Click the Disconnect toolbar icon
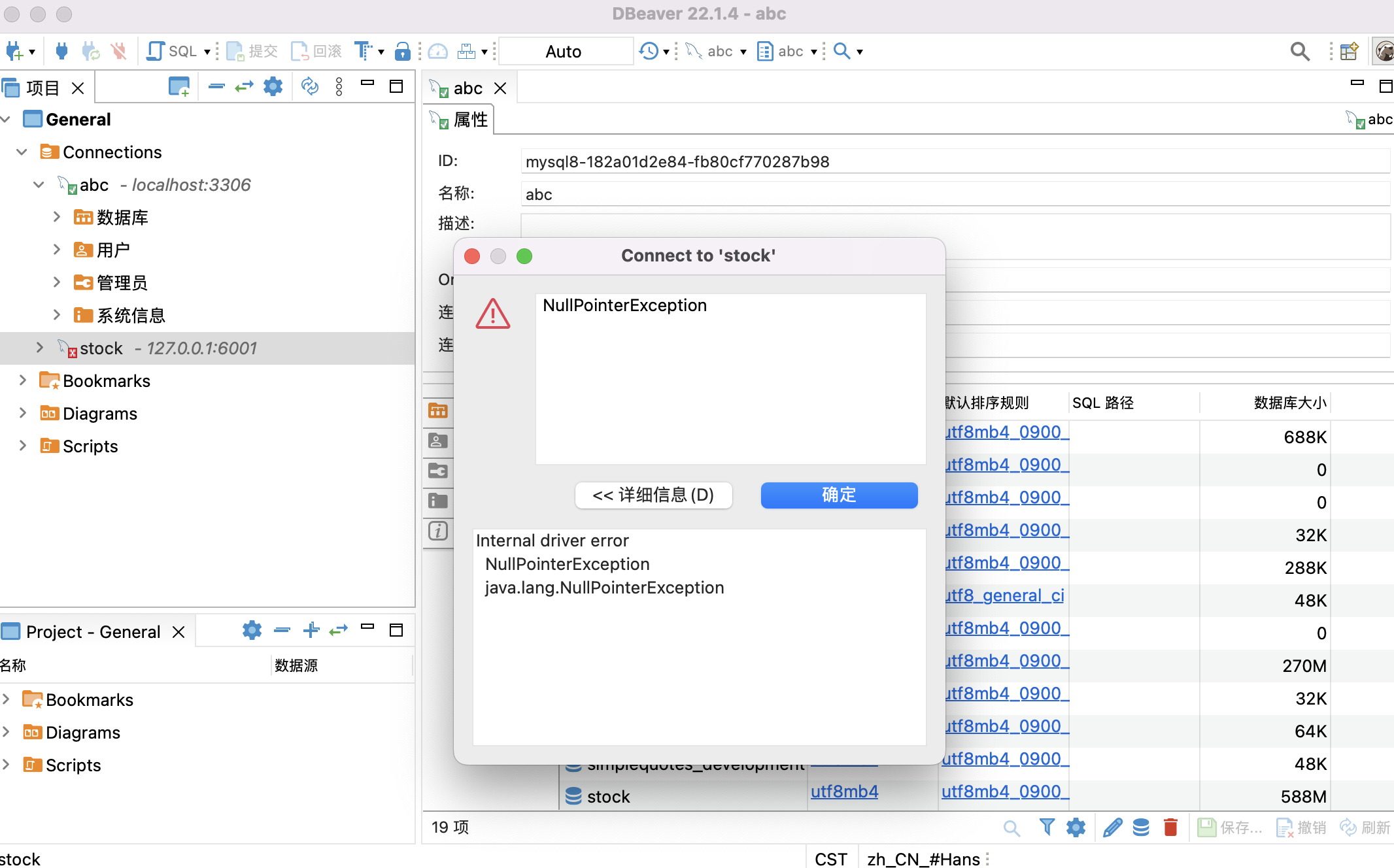Image resolution: width=1394 pixels, height=868 pixels. [118, 51]
